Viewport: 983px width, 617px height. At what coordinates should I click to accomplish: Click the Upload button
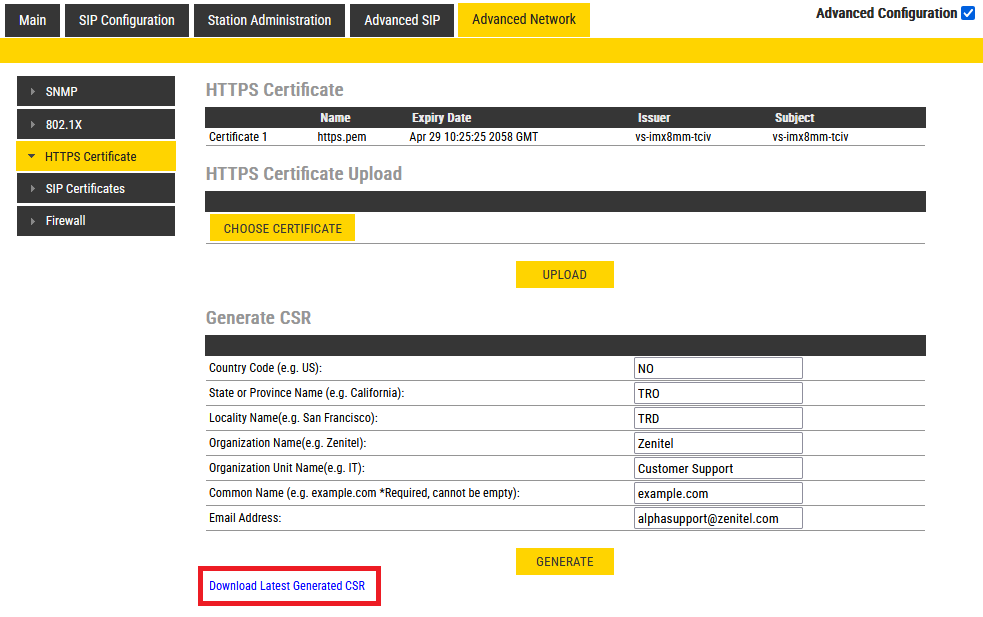pos(565,275)
